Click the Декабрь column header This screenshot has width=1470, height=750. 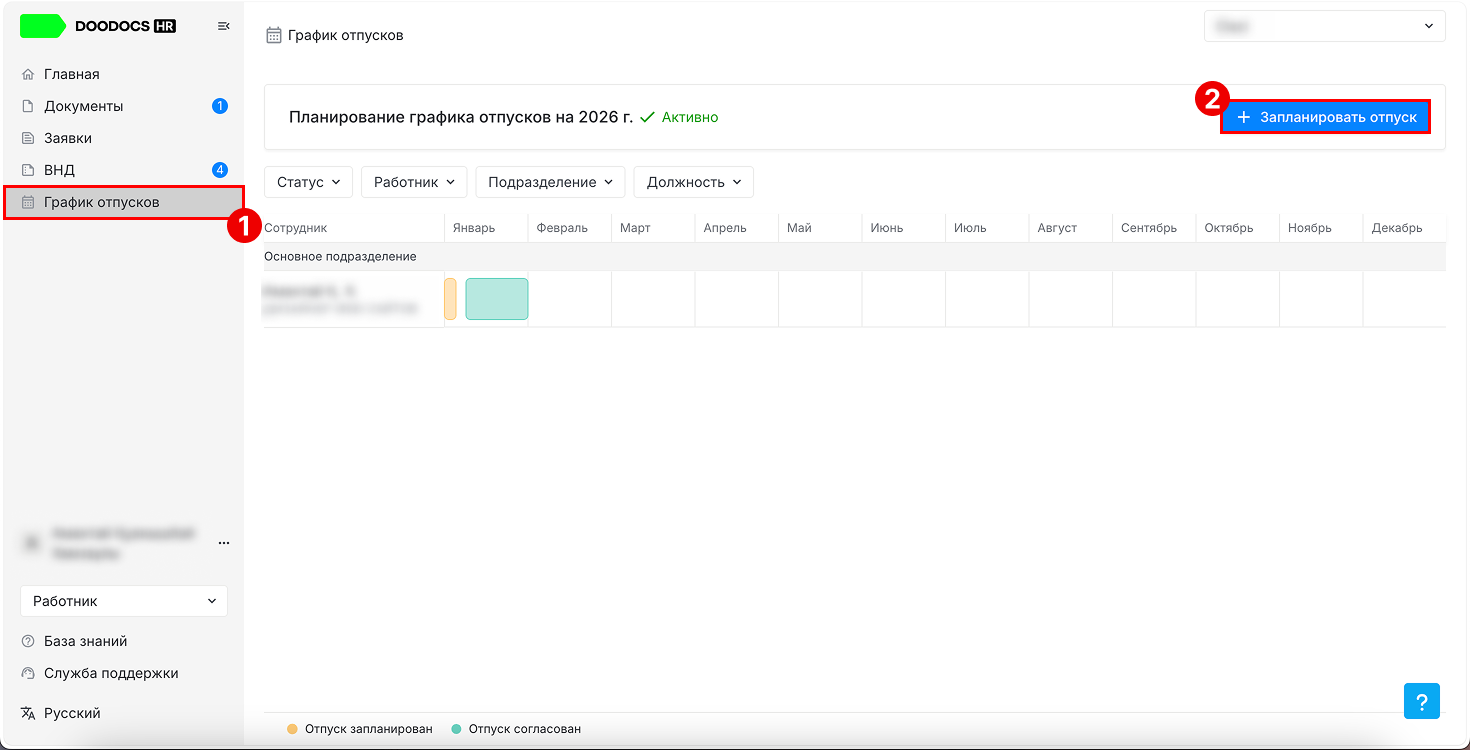pyautogui.click(x=1397, y=228)
